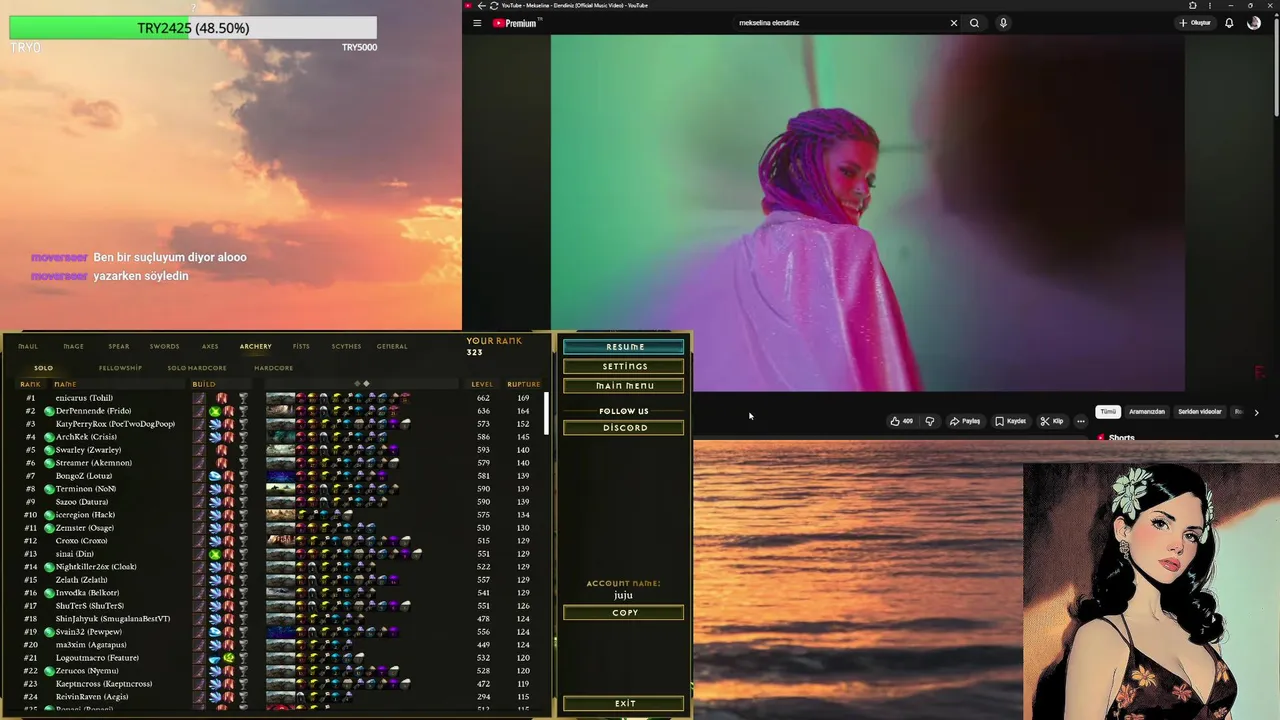Click player name enicarus (Tohil)
The image size is (1280, 720).
(84, 398)
